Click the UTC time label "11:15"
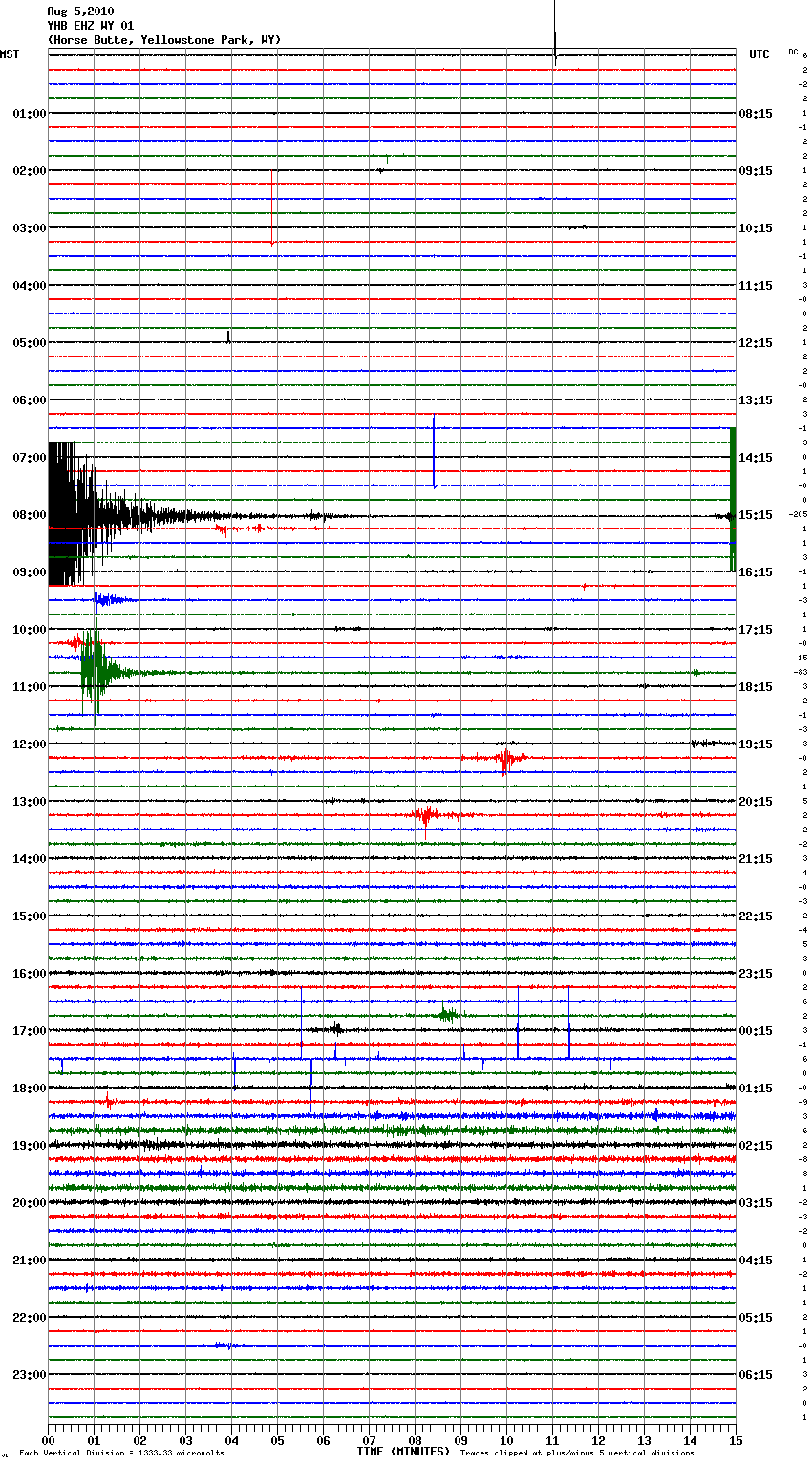 point(756,286)
